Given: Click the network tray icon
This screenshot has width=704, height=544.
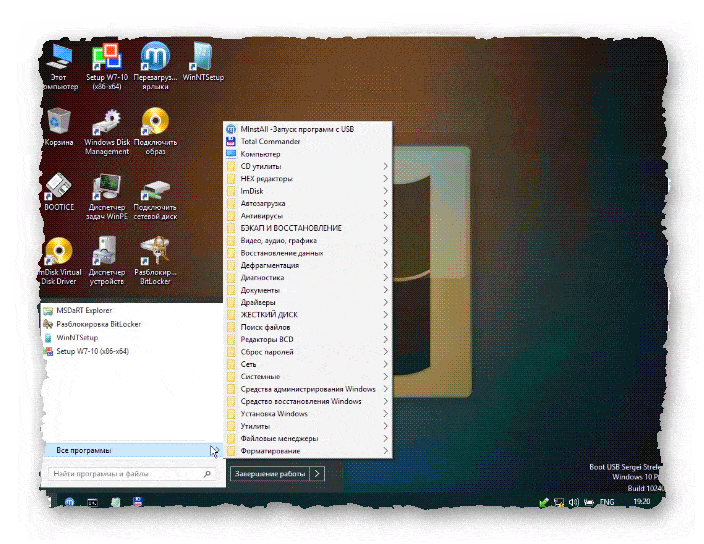Looking at the screenshot, I should coord(559,502).
